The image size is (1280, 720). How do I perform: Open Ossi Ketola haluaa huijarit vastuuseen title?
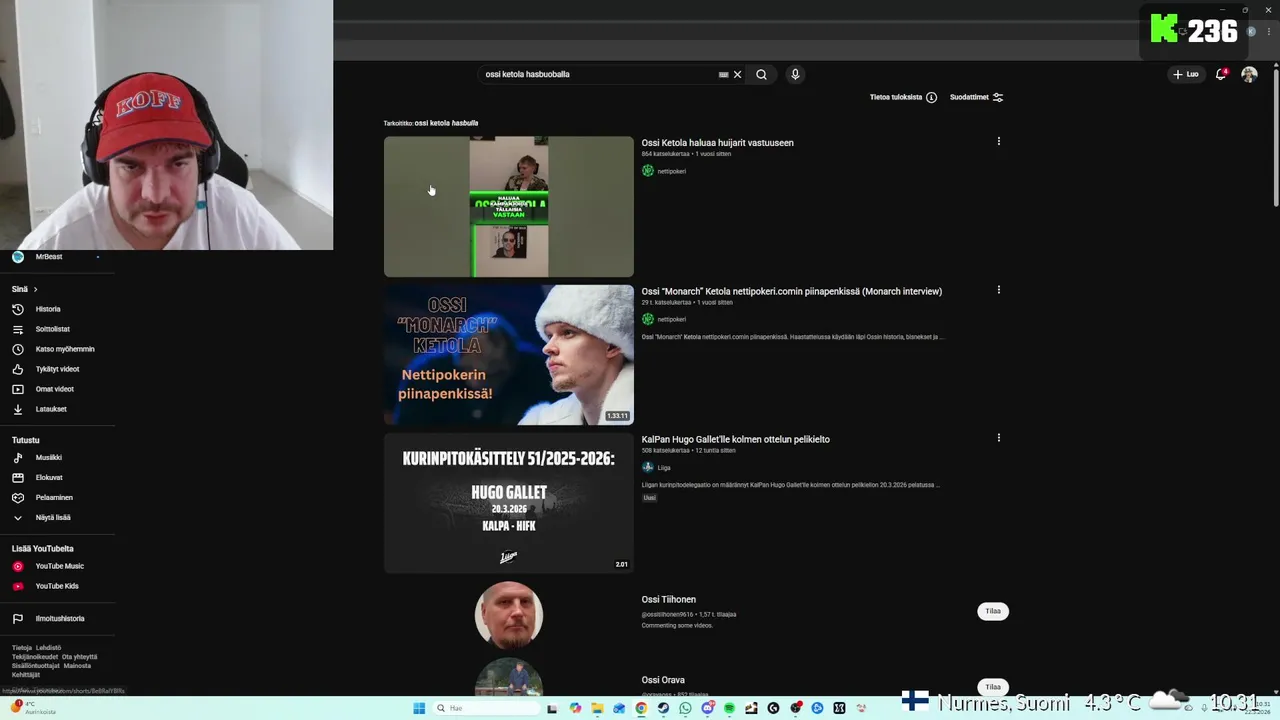tap(717, 143)
